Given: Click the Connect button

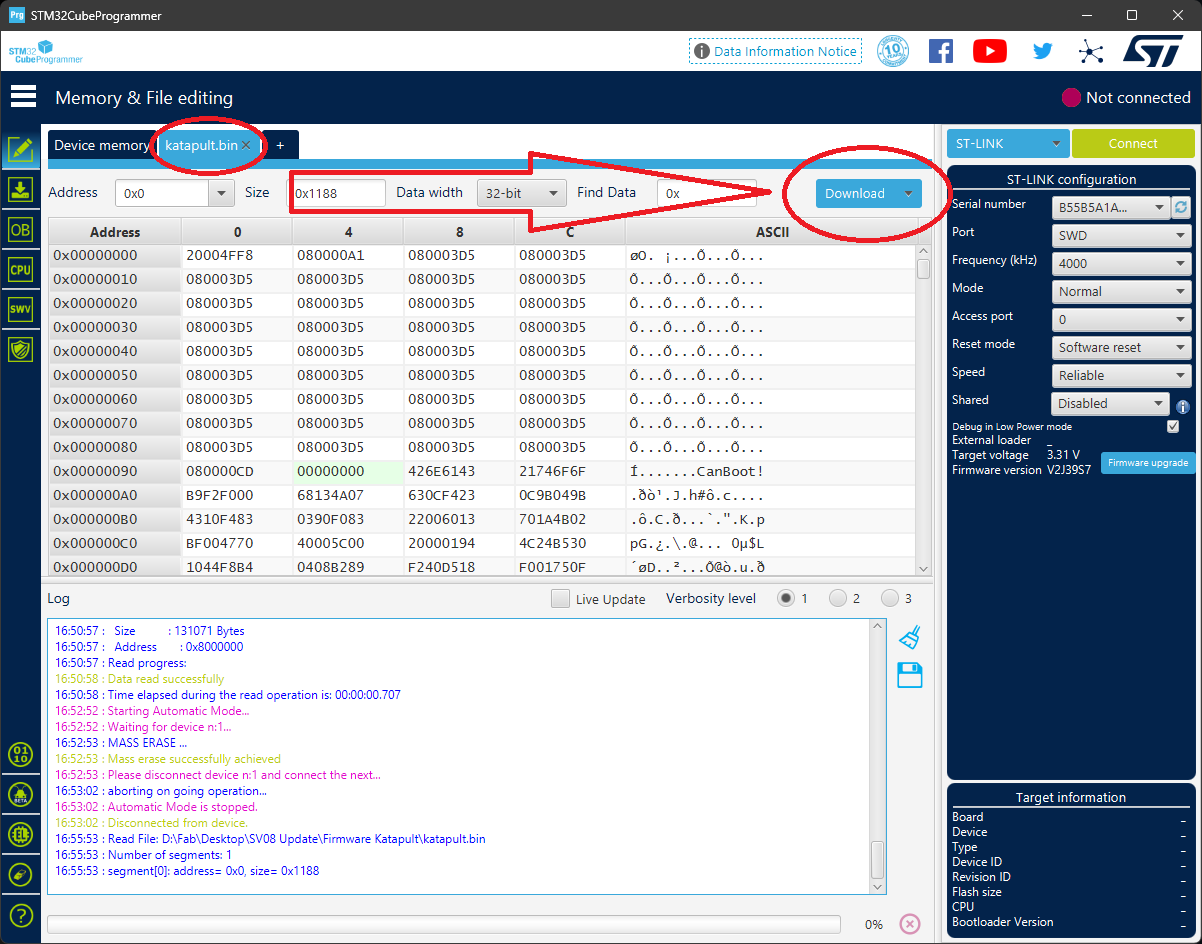Looking at the screenshot, I should point(1133,143).
